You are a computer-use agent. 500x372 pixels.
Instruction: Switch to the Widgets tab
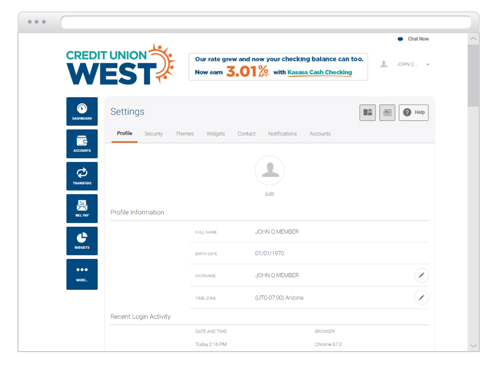click(216, 134)
